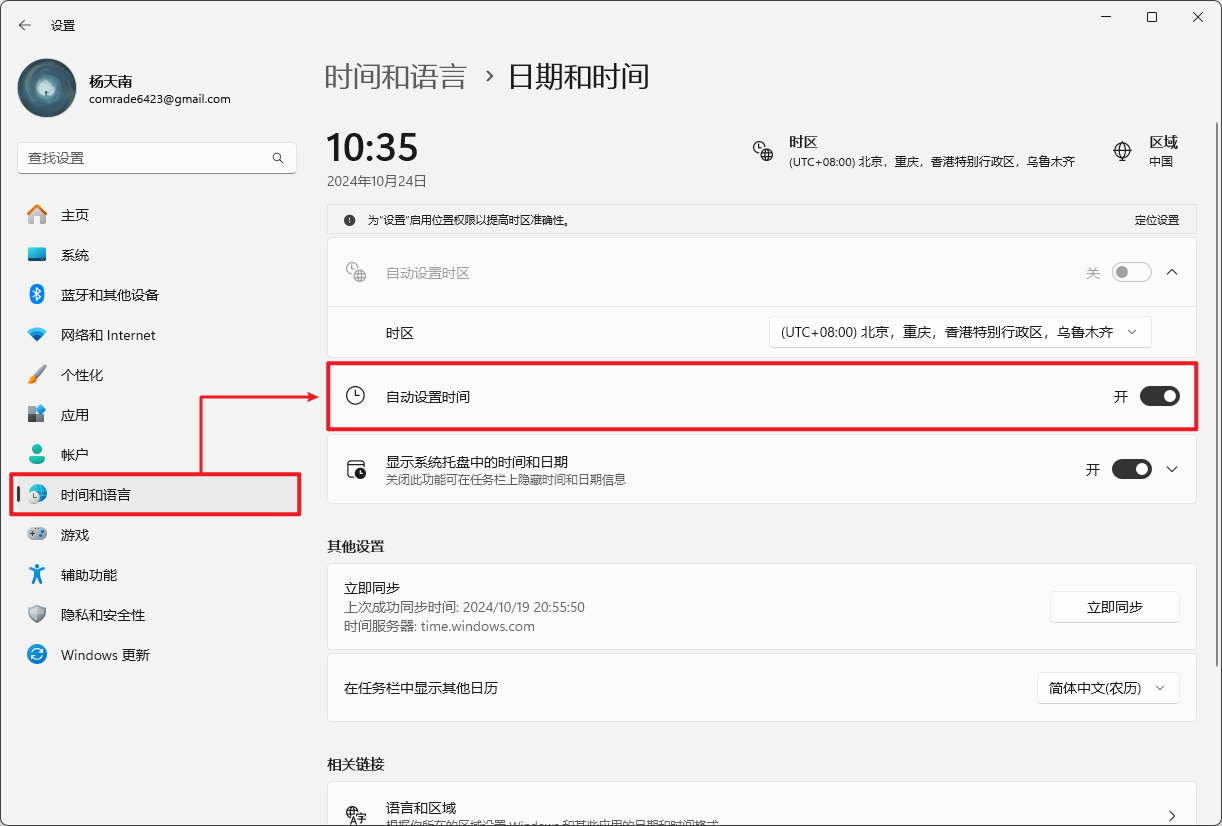1222x826 pixels.
Task: Click the 辅助功能 accessibility icon
Action: tap(37, 575)
